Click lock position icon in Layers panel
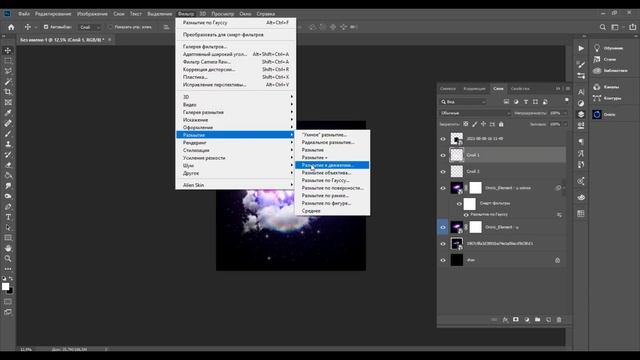Screen dimensions: 640x360 point(483,124)
